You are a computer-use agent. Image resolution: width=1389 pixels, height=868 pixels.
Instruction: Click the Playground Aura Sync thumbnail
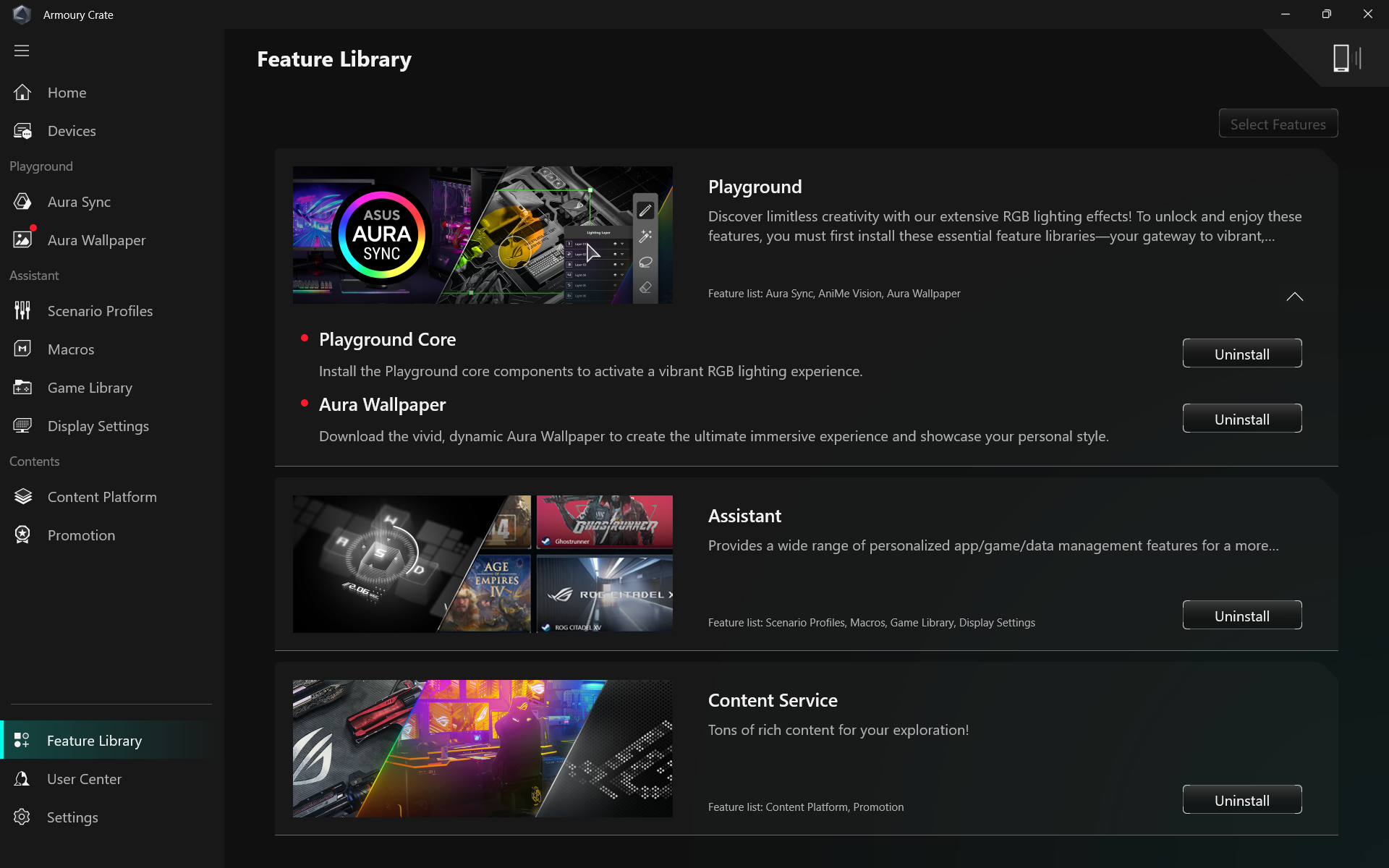[483, 235]
